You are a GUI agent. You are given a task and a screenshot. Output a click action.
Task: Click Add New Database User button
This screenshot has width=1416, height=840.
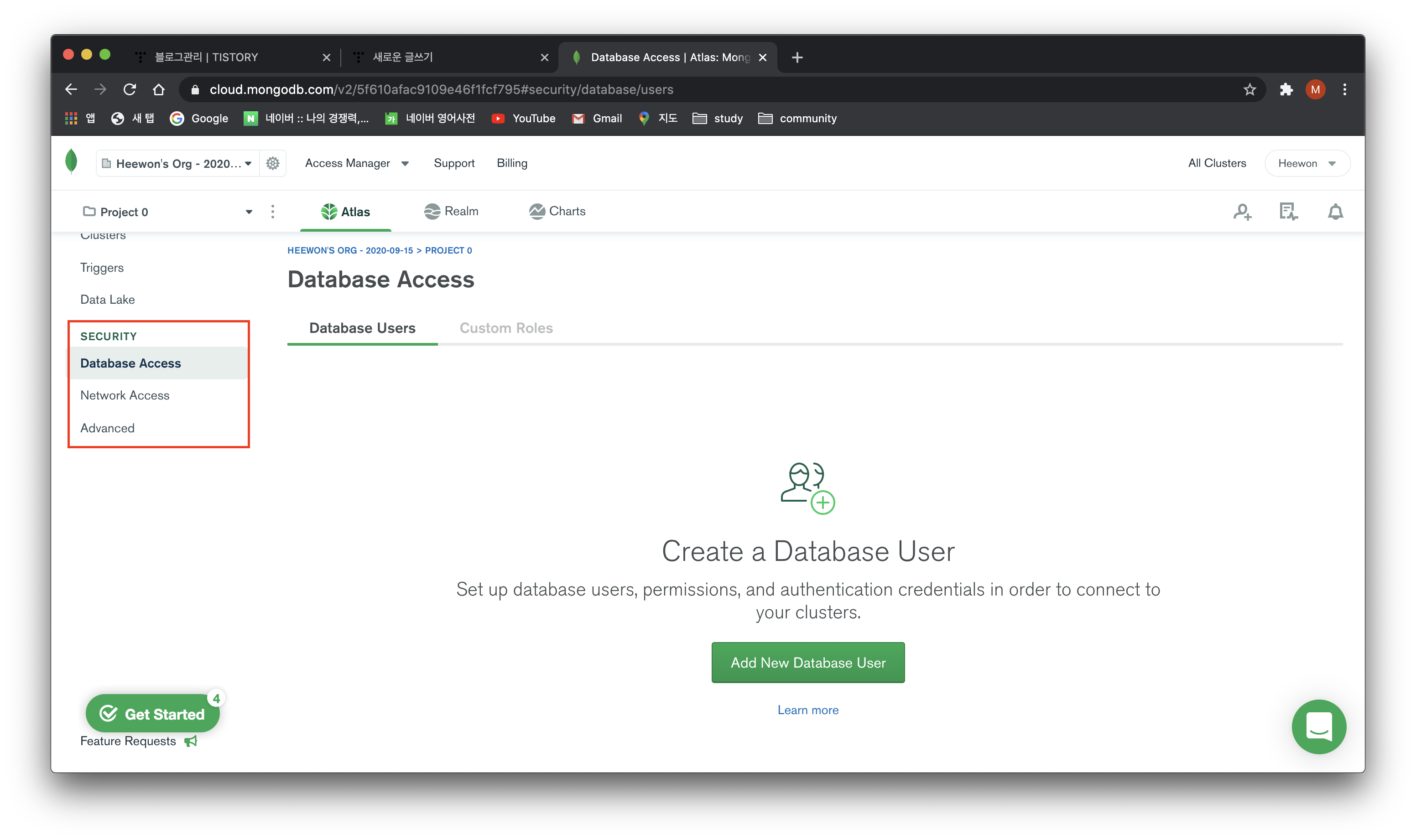click(807, 662)
